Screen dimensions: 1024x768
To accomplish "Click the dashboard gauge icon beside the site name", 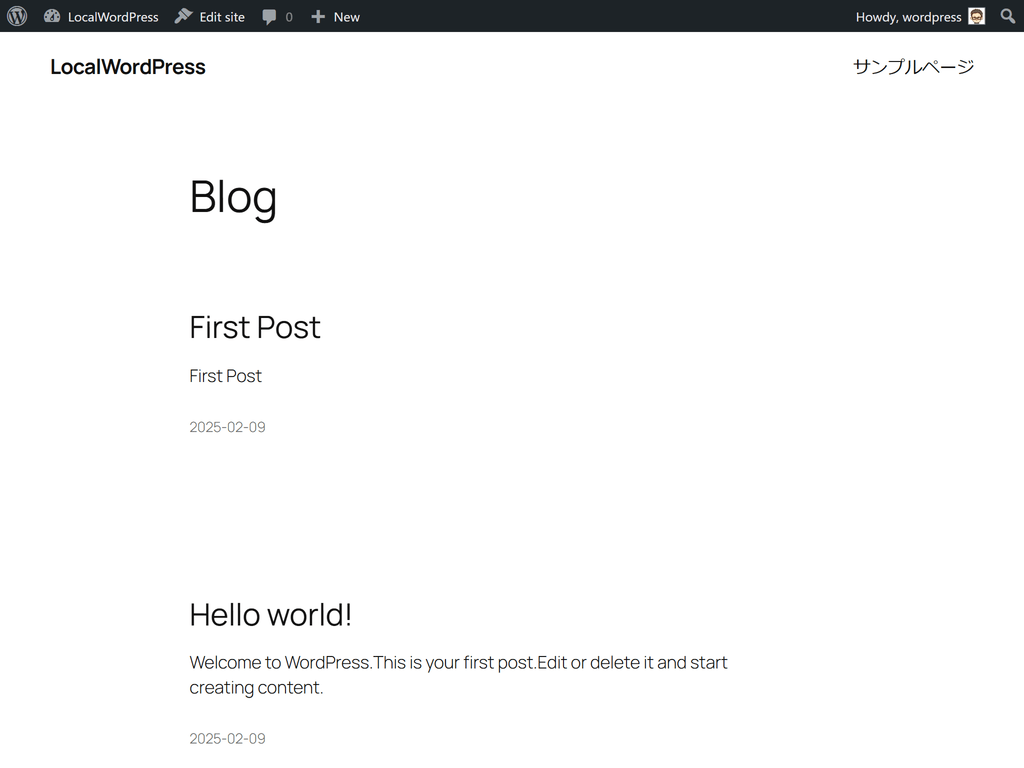I will (52, 16).
